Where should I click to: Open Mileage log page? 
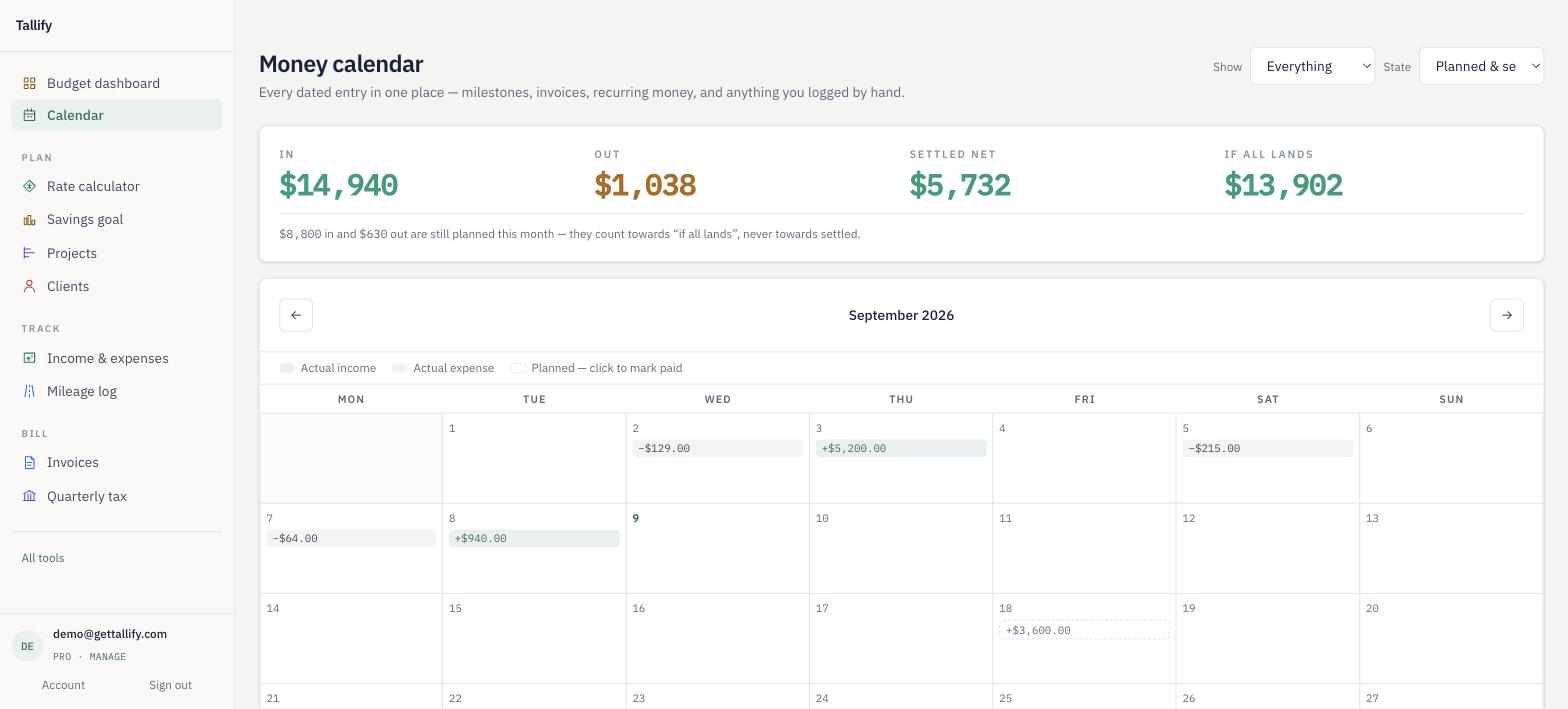click(x=117, y=391)
